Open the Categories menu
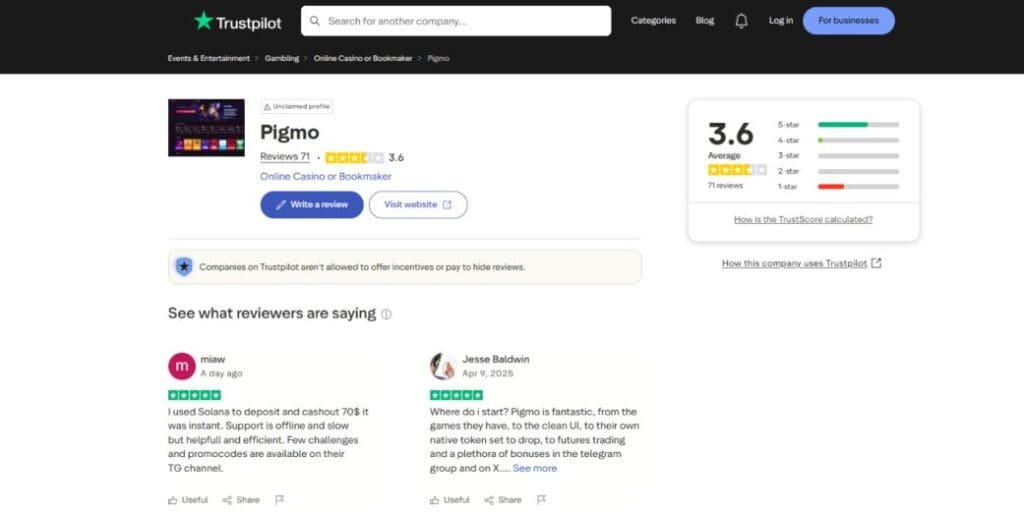This screenshot has height=515, width=1024. [x=653, y=21]
